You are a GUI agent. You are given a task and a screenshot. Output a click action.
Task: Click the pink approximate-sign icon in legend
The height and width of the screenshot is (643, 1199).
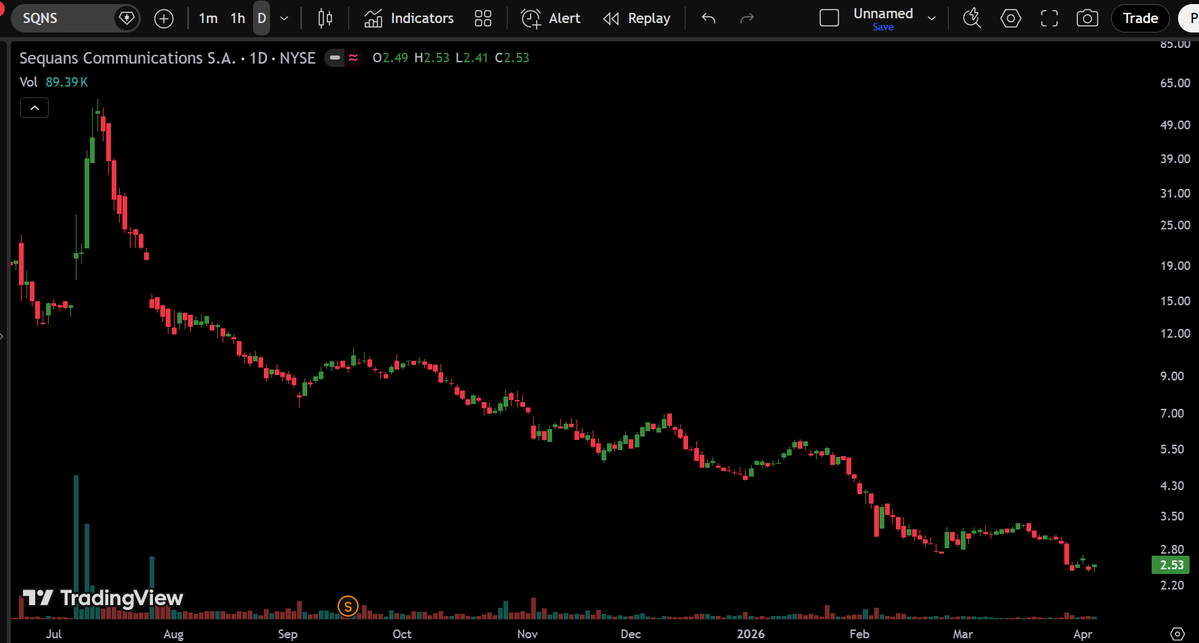[353, 58]
